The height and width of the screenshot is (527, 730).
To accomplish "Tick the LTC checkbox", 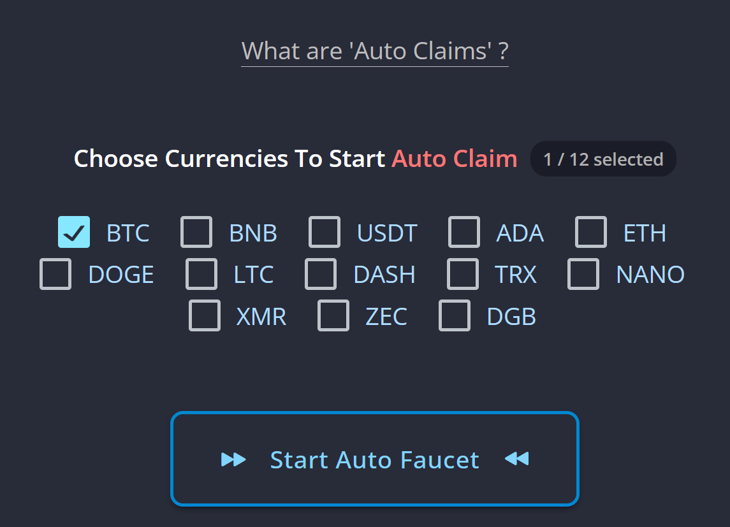I will 201,274.
